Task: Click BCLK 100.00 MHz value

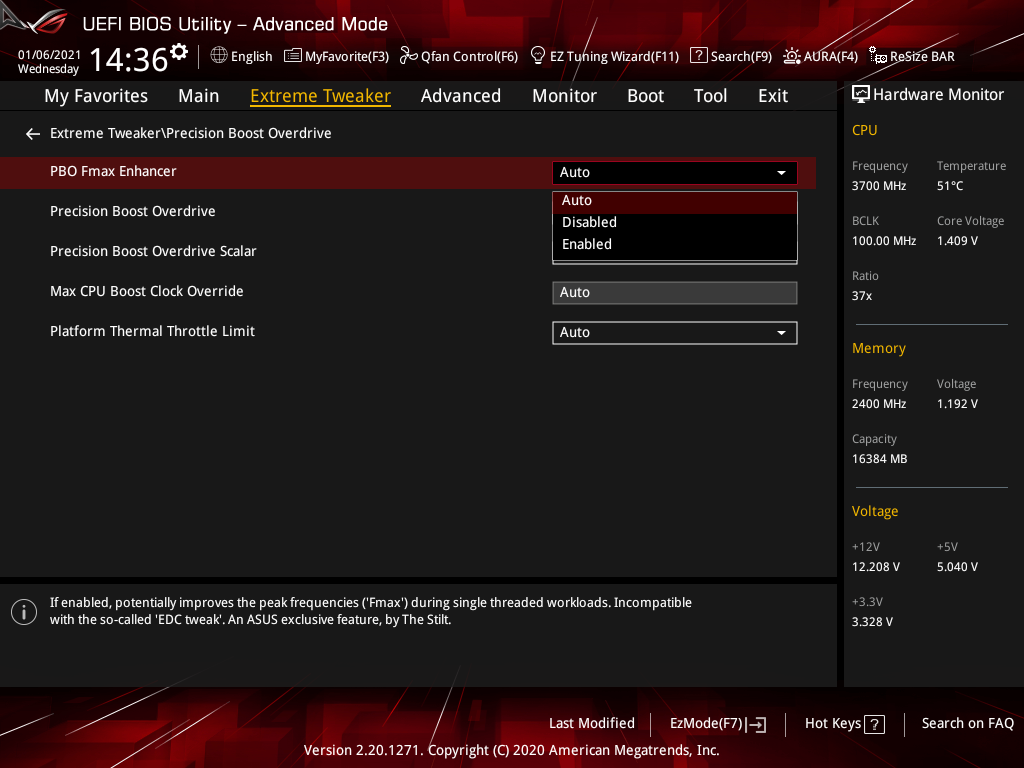Action: [884, 241]
